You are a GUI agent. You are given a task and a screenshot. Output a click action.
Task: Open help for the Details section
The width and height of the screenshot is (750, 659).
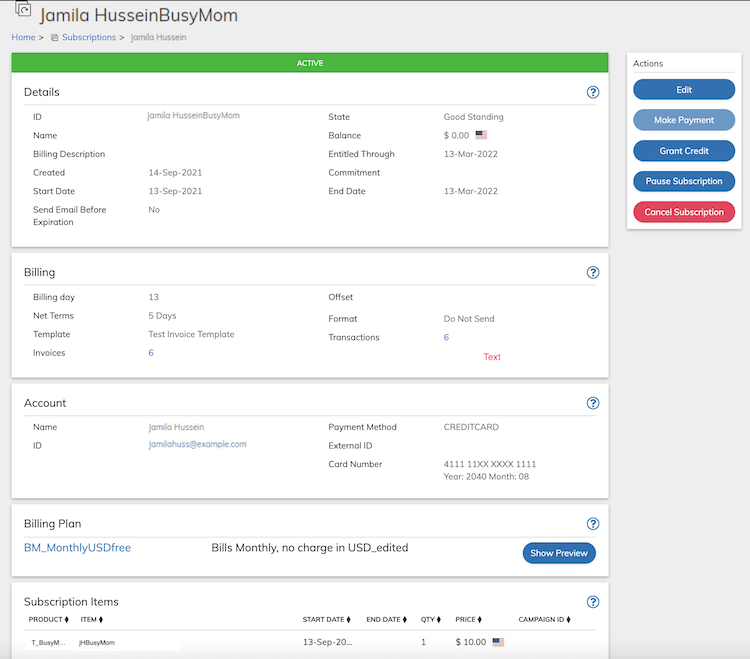(x=593, y=92)
